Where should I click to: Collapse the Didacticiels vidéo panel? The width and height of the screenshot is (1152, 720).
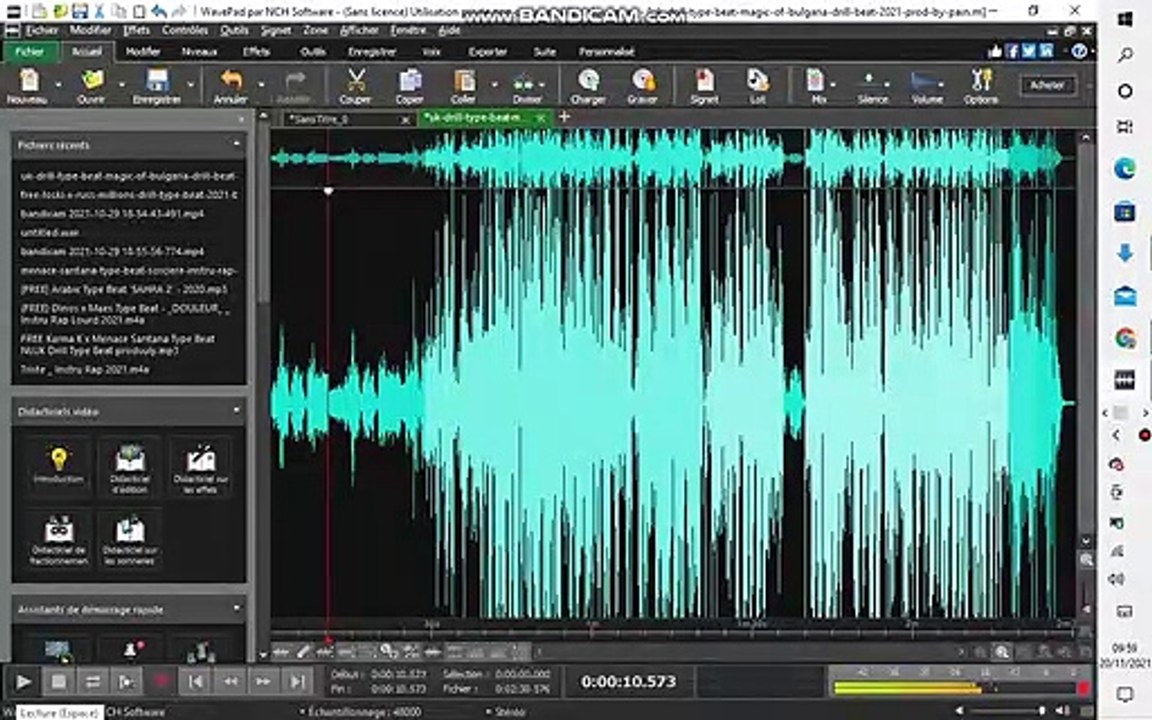point(237,410)
